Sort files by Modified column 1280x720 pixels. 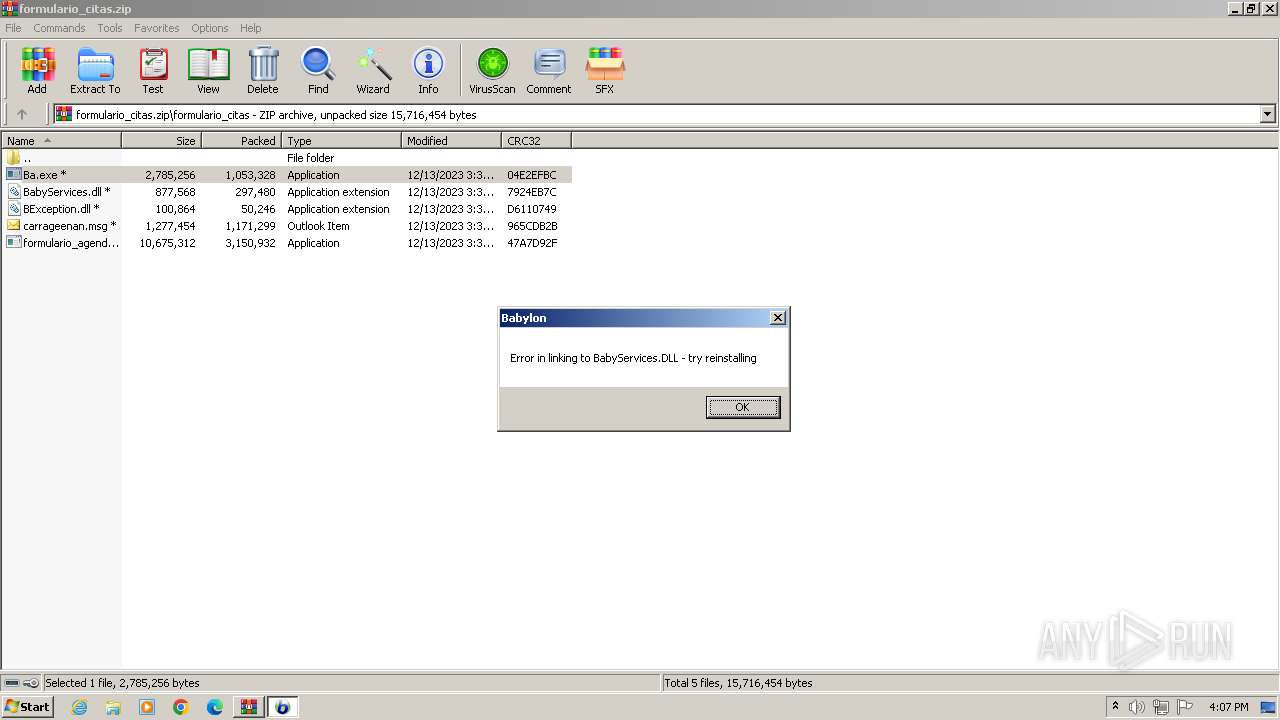[451, 141]
